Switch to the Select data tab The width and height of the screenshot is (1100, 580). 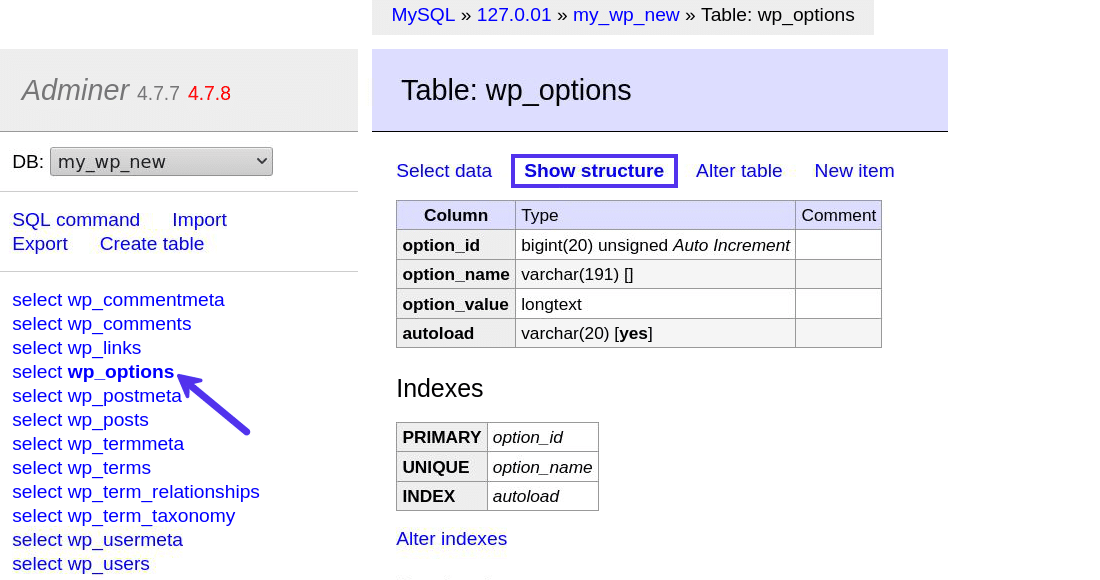pyautogui.click(x=444, y=170)
